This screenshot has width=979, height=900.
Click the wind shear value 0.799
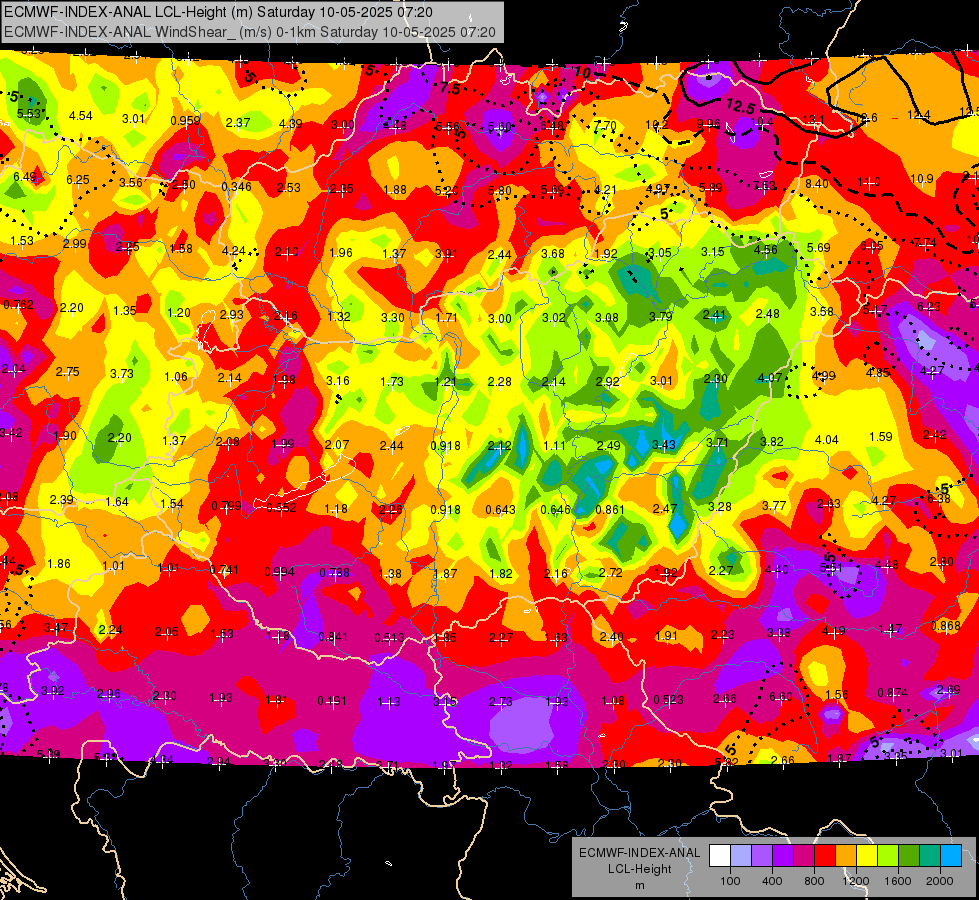tap(227, 506)
